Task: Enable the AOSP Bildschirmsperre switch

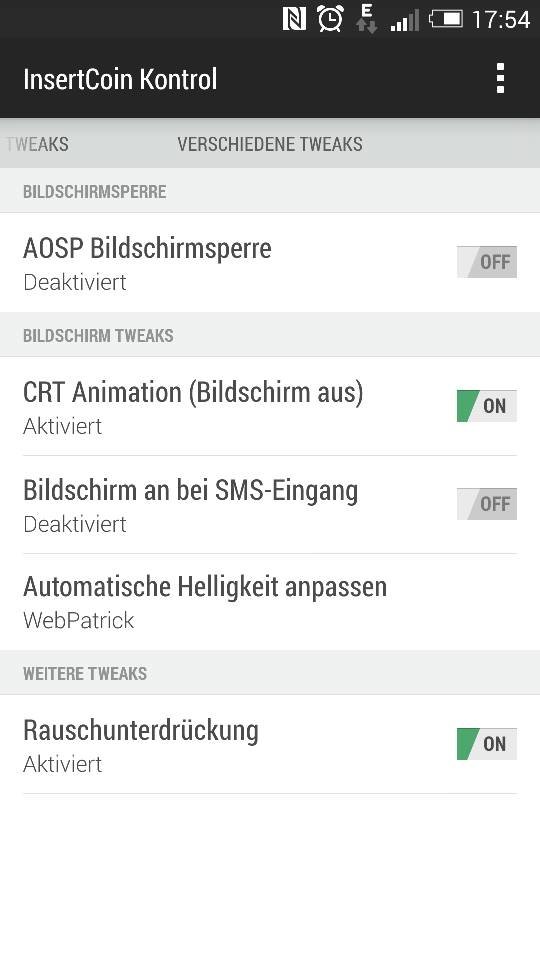Action: point(487,262)
